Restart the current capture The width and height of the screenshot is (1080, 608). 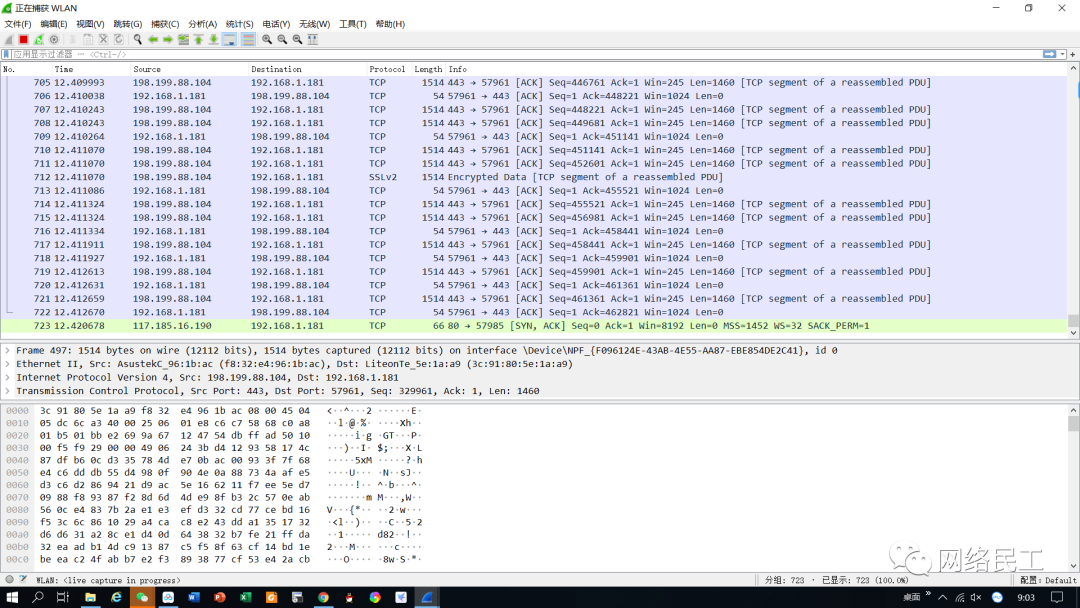point(39,39)
